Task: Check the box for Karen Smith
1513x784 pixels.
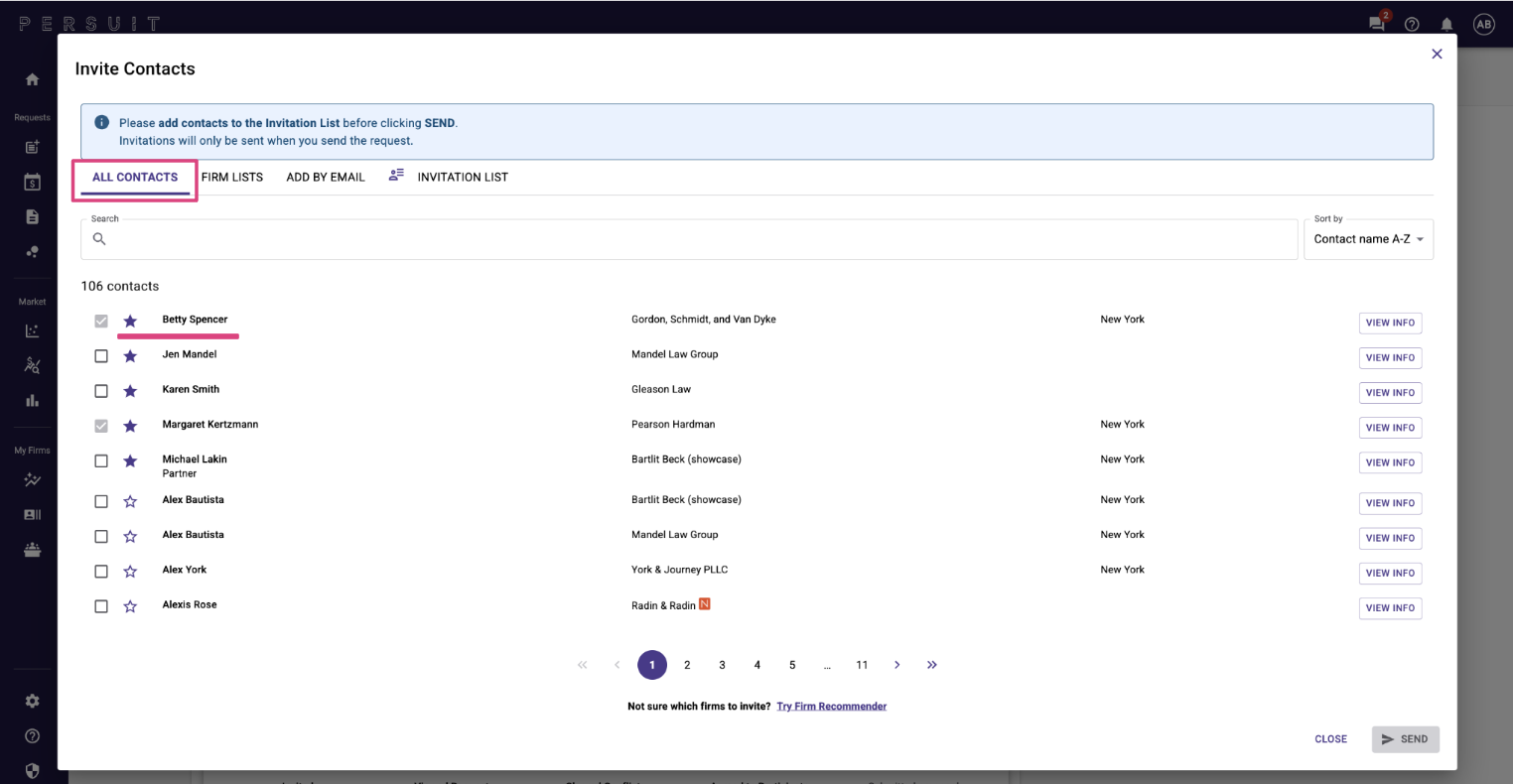Action: pos(101,391)
